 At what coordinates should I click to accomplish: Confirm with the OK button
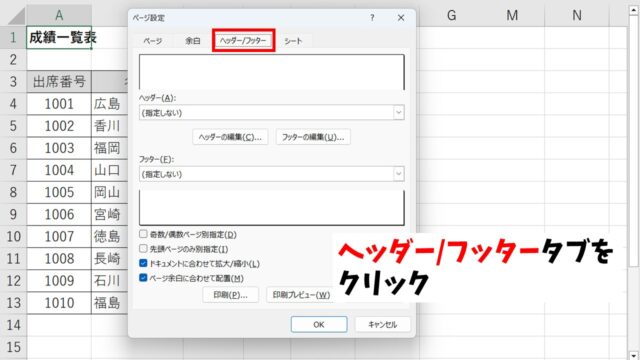click(x=319, y=324)
